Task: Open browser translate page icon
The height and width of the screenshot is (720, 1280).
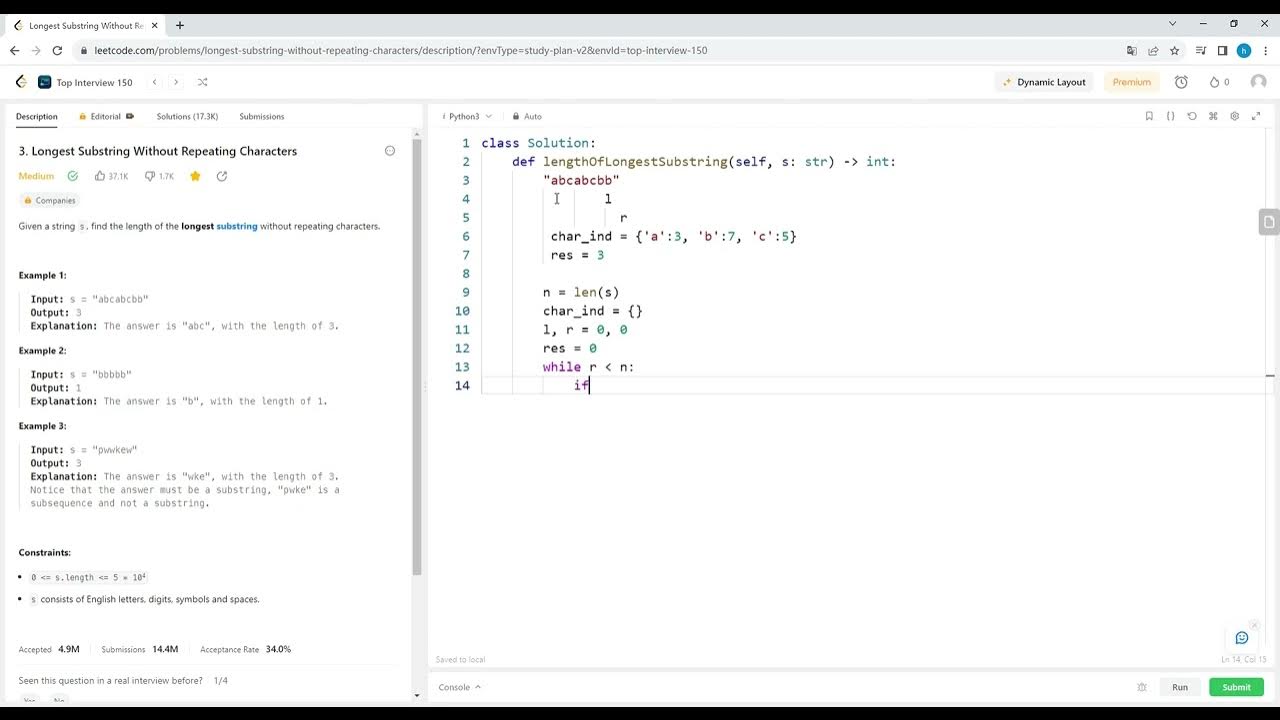Action: tap(1132, 50)
